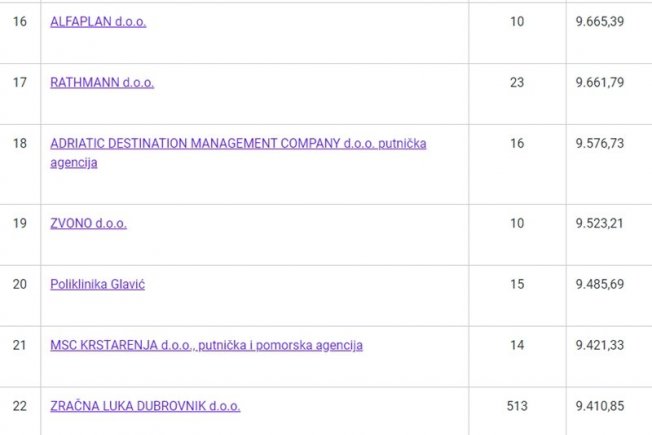The image size is (652, 435).
Task: Select the employee count 23 cell
Action: click(x=516, y=83)
